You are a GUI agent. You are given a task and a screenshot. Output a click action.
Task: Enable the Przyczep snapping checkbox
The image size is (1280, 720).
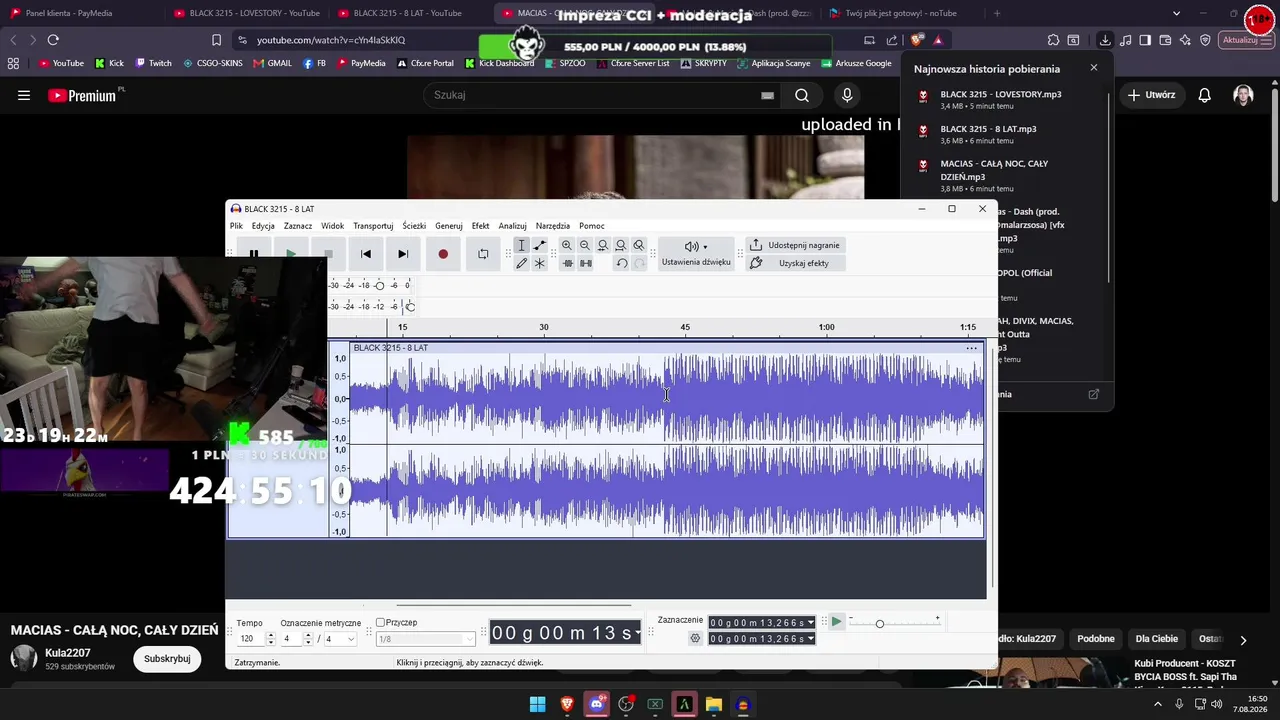click(x=380, y=623)
